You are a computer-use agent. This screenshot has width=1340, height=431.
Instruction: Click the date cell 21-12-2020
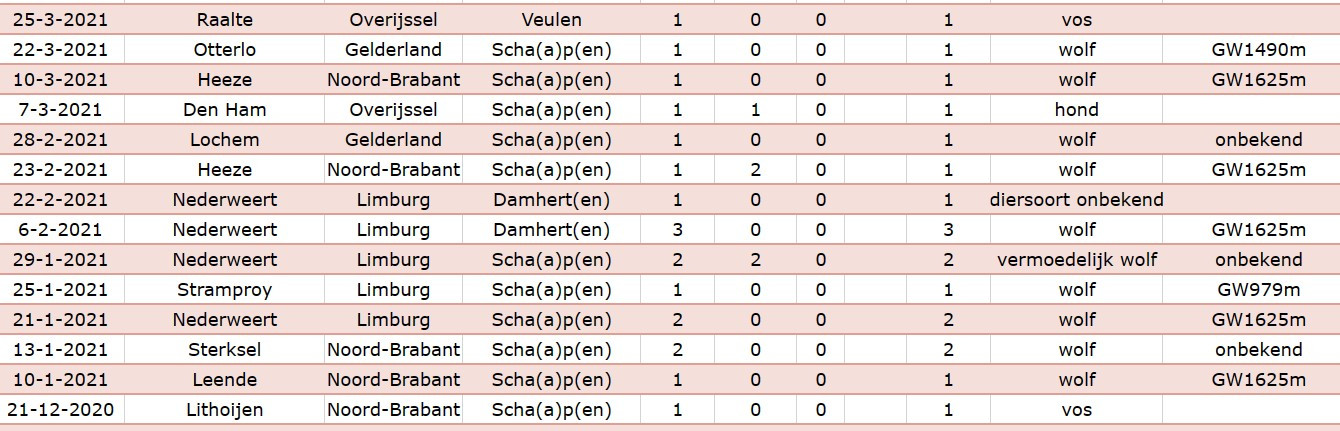pos(62,409)
